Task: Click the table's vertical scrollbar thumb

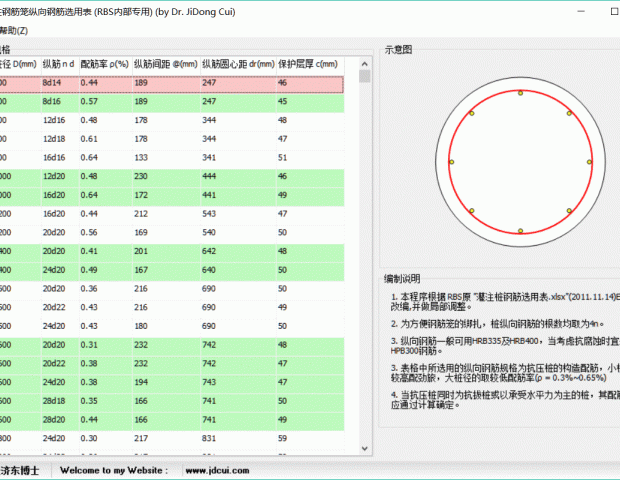Action: [x=365, y=78]
